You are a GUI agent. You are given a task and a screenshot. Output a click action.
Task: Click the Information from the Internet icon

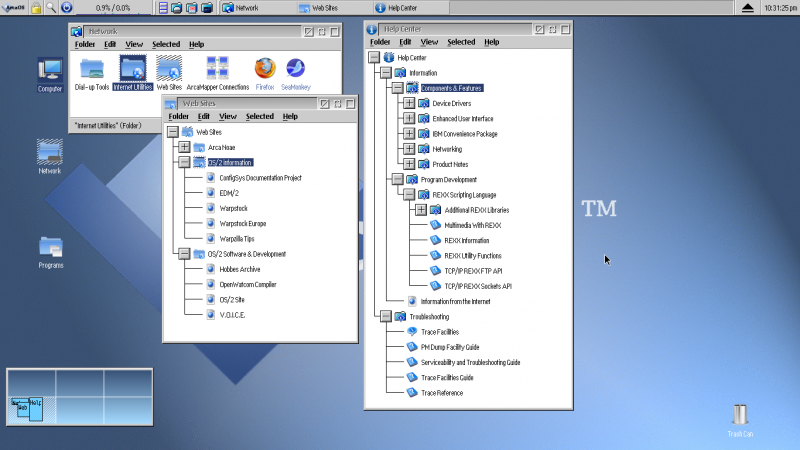point(412,301)
